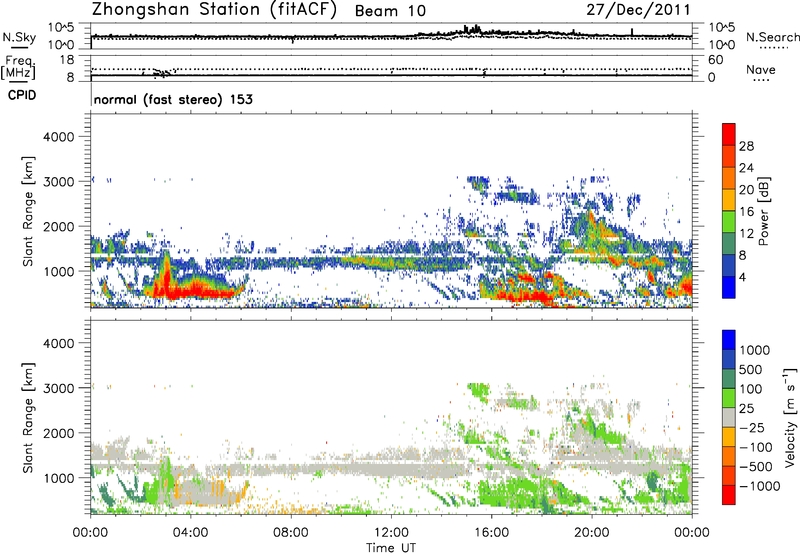Click the 'N.Sky' legend label
The width and height of the screenshot is (800, 554).
click(19, 37)
